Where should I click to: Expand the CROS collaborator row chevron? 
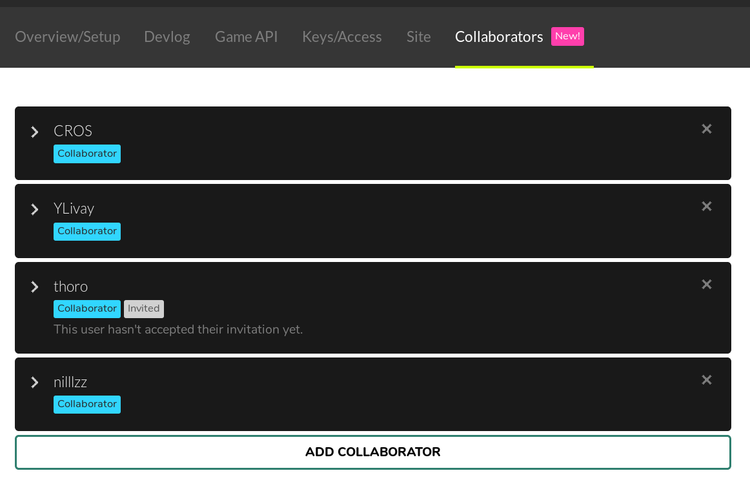[x=34, y=132]
